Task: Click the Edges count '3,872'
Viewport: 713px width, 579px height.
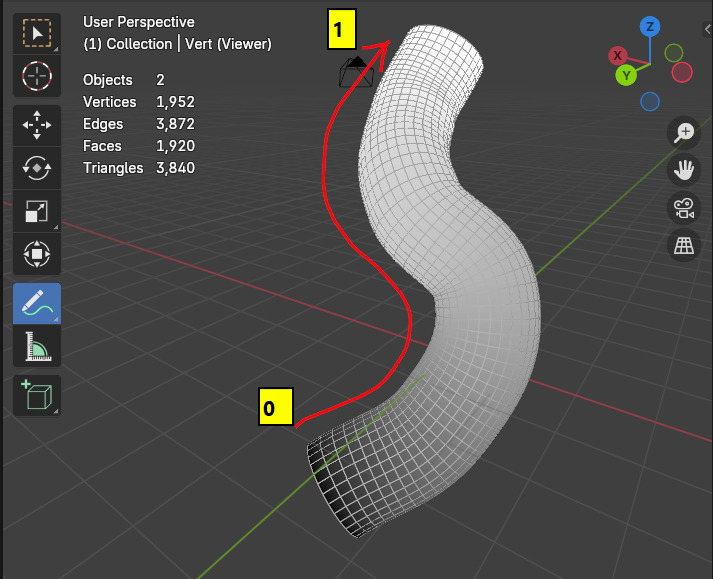Action: click(176, 124)
